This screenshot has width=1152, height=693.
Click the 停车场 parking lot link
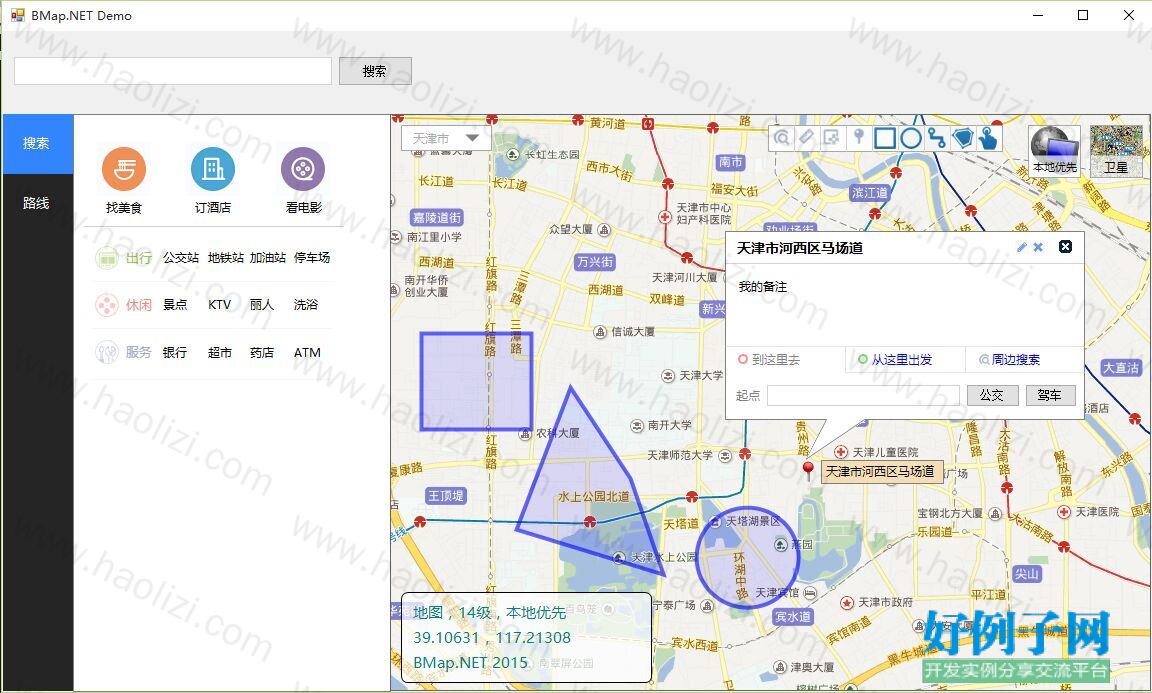coord(312,258)
